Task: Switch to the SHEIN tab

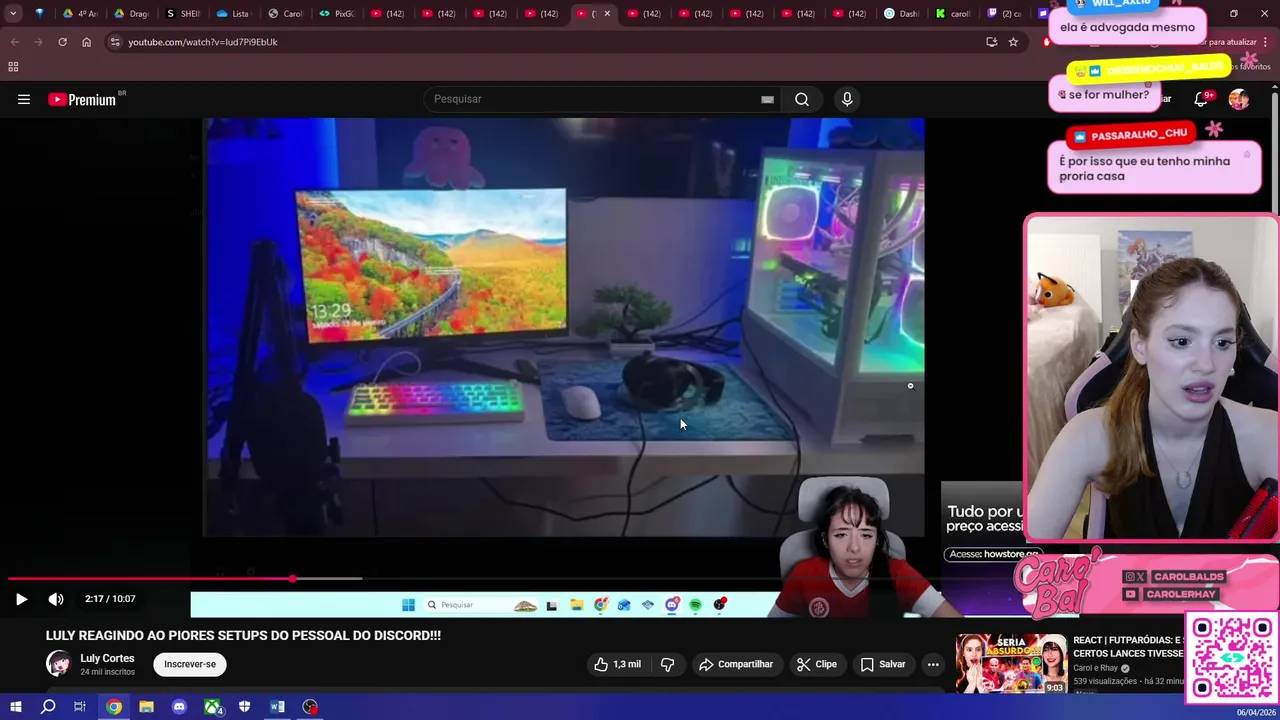Action: pos(182,14)
